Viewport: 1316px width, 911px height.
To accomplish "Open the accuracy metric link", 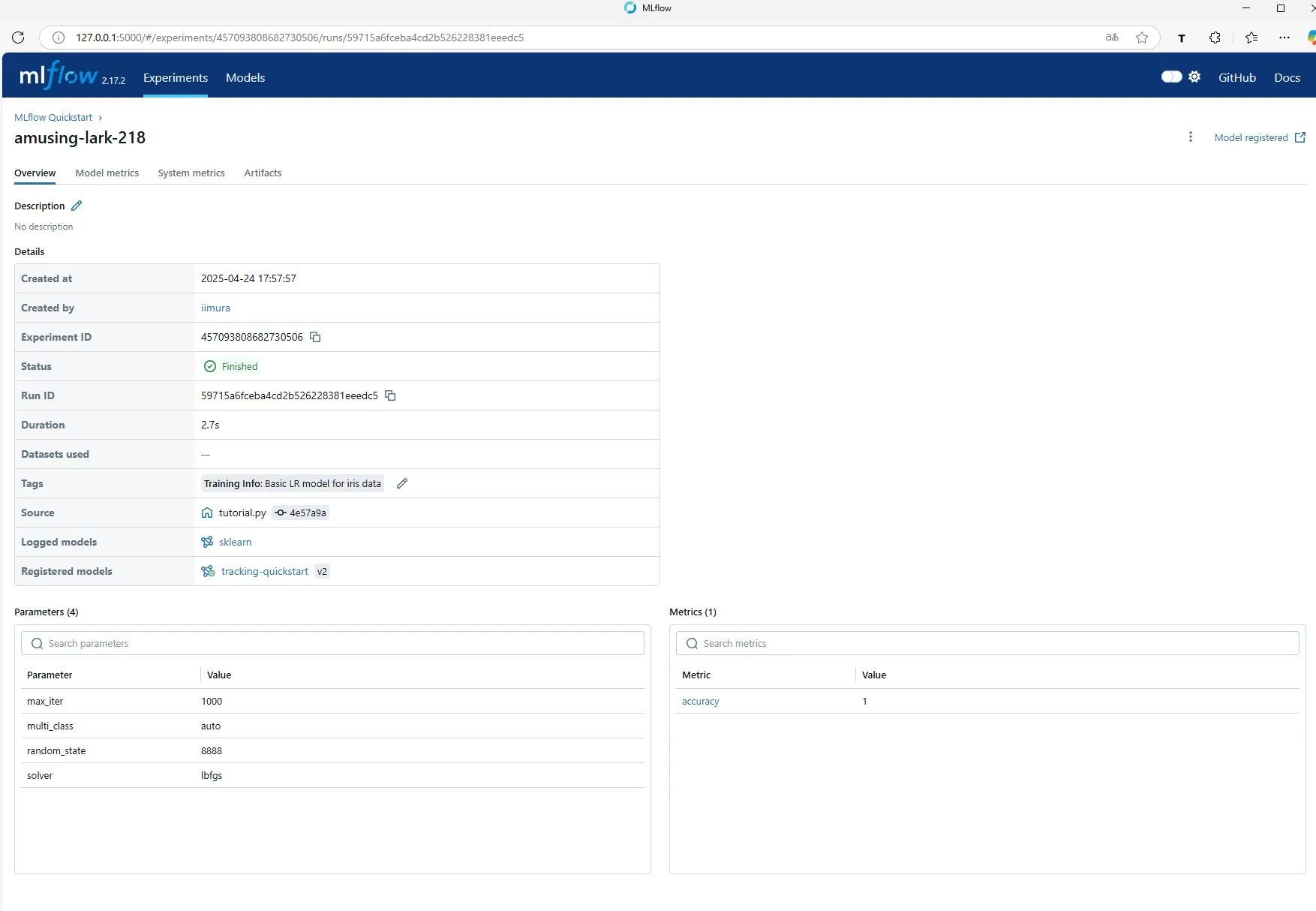I will (700, 701).
